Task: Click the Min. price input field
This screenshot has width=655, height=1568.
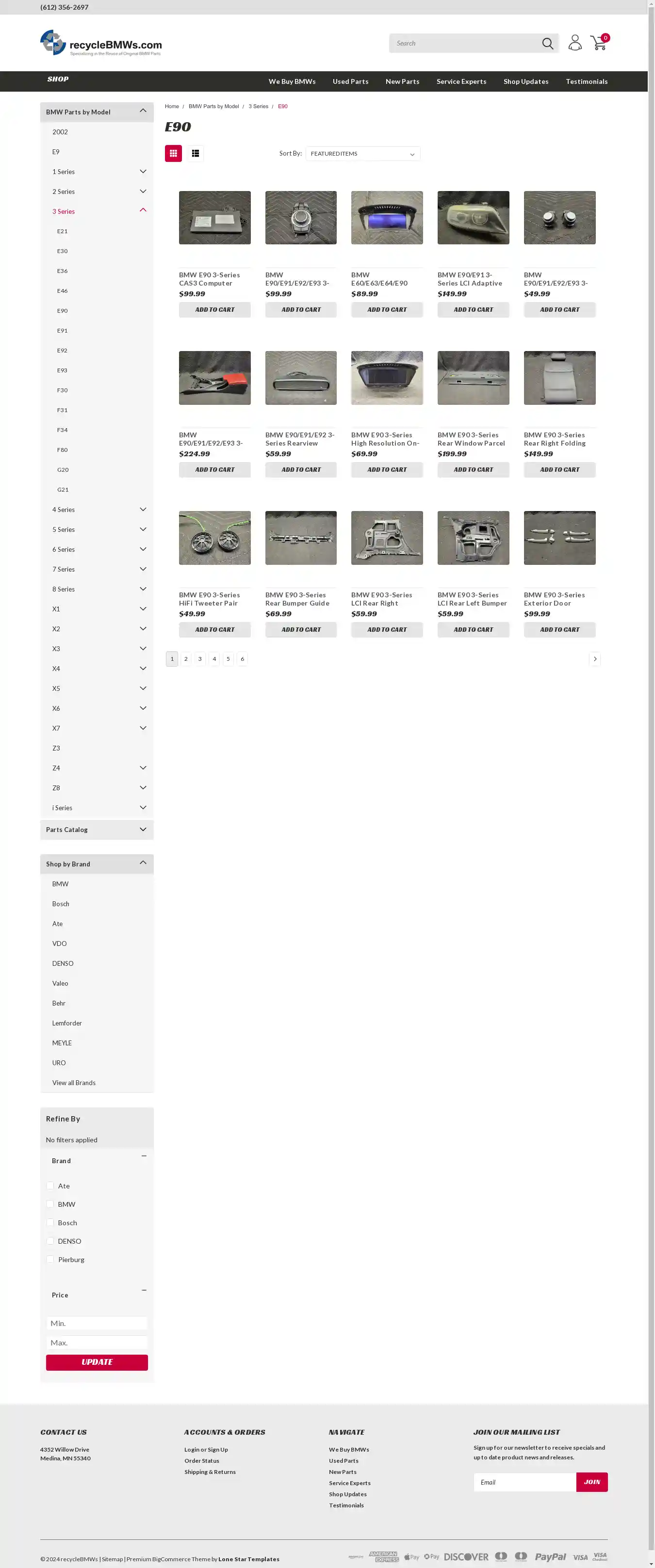Action: point(97,1323)
